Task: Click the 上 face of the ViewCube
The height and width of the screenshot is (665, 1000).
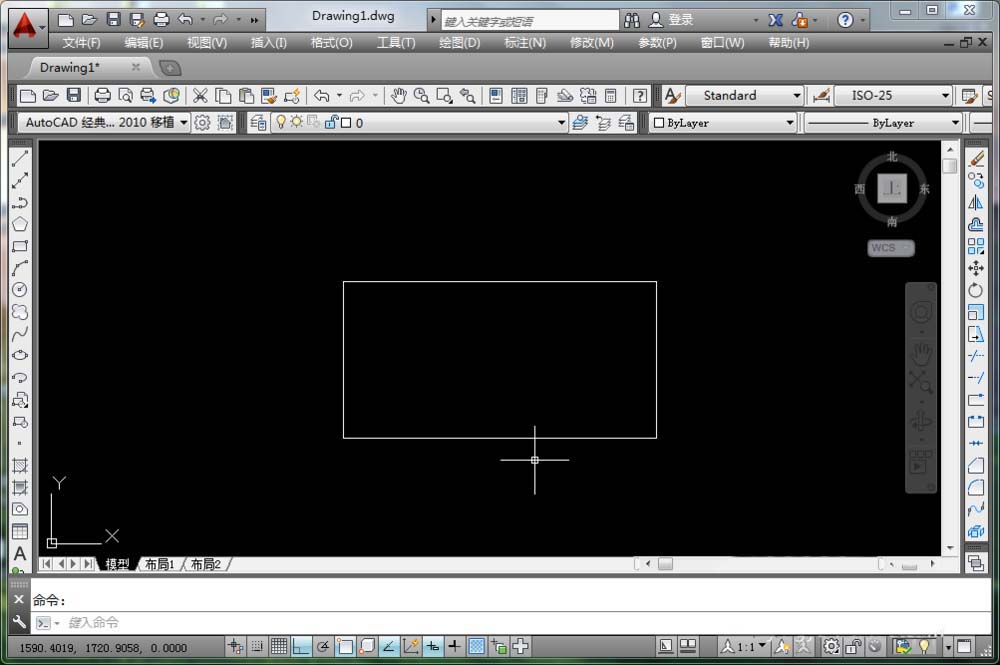Action: pyautogui.click(x=892, y=188)
